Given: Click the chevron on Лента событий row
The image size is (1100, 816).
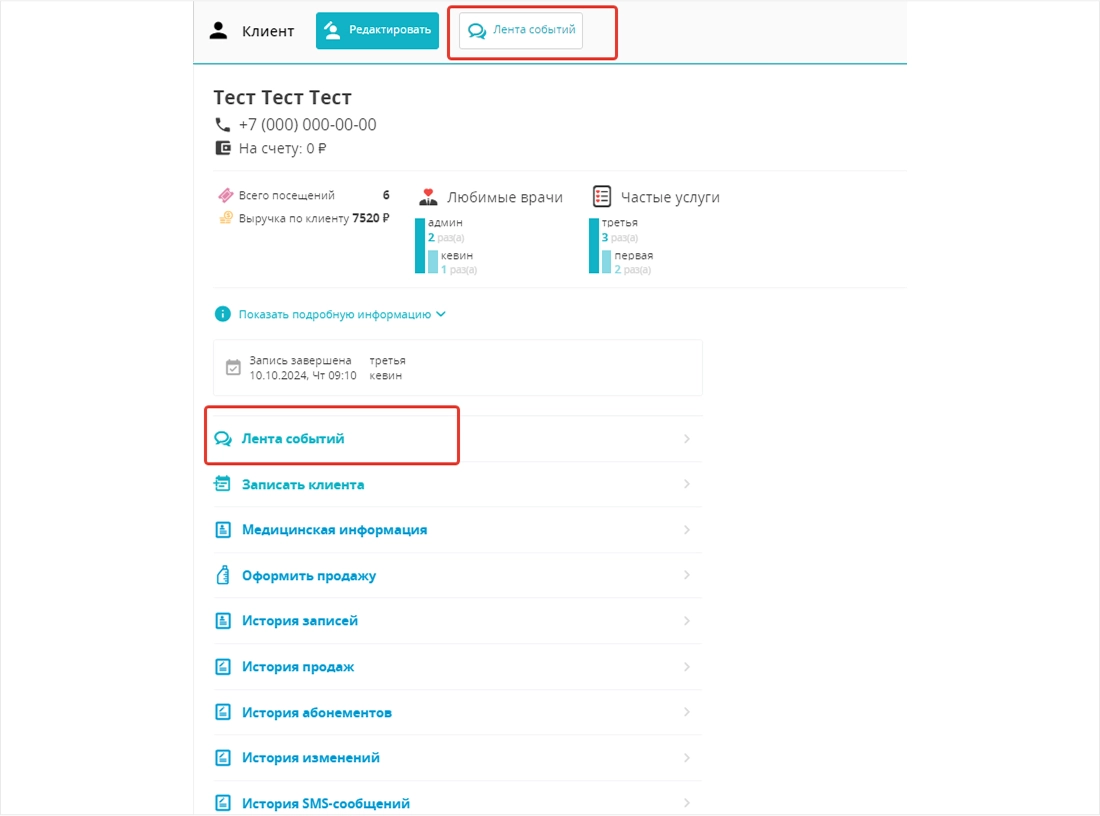Looking at the screenshot, I should tap(687, 439).
